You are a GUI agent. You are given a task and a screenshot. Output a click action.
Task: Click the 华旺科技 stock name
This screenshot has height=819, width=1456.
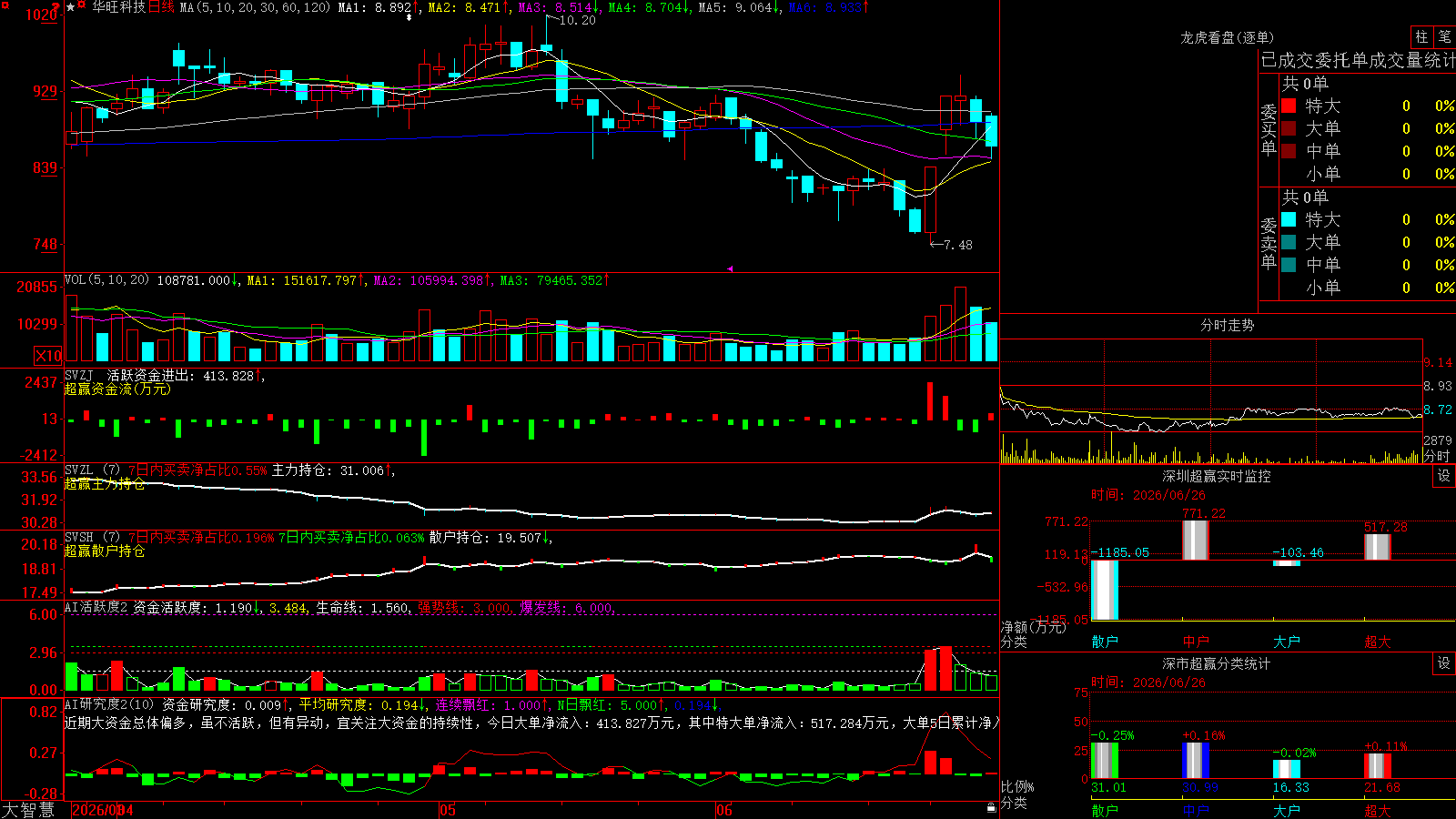pos(118,7)
